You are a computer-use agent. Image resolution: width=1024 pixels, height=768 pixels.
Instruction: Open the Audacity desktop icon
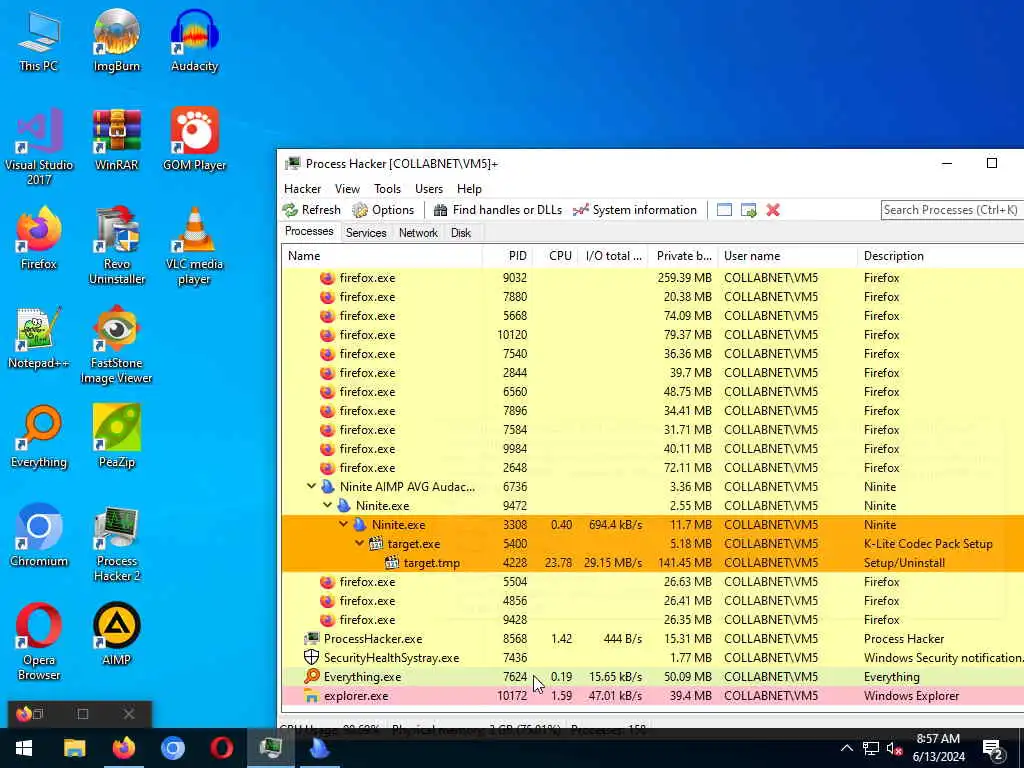click(x=194, y=40)
